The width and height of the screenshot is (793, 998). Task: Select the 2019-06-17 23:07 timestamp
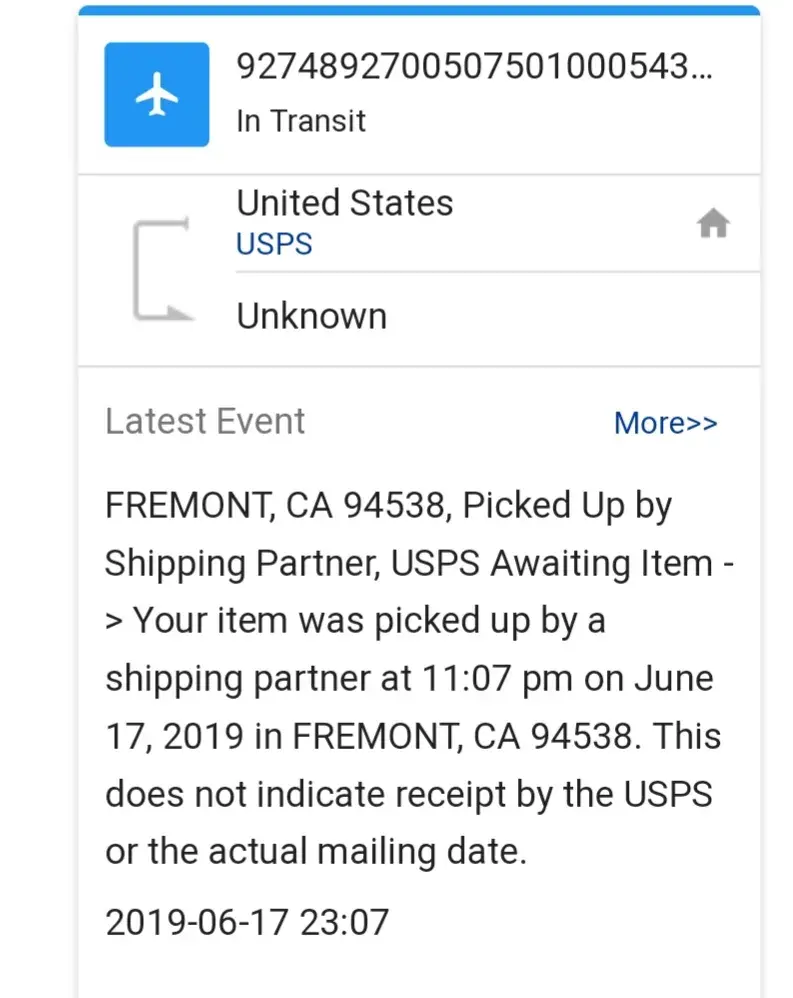(x=246, y=921)
